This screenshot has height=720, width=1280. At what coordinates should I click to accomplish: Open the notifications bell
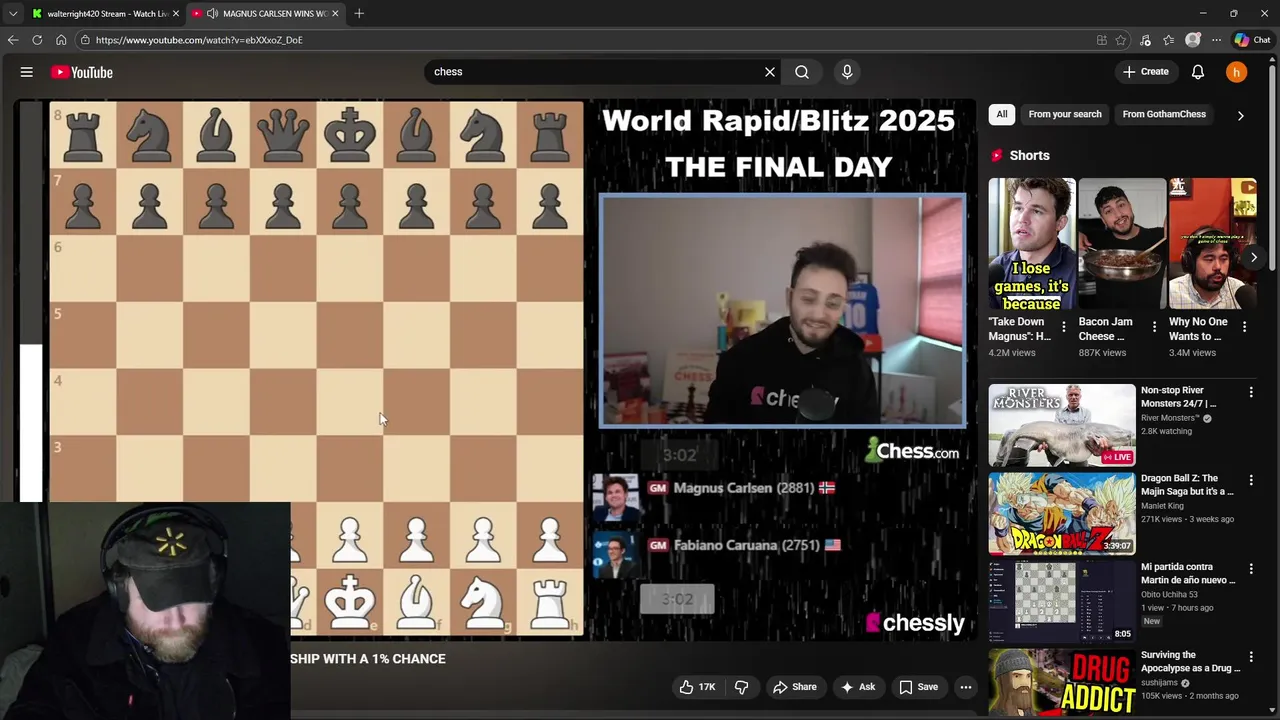click(1198, 72)
